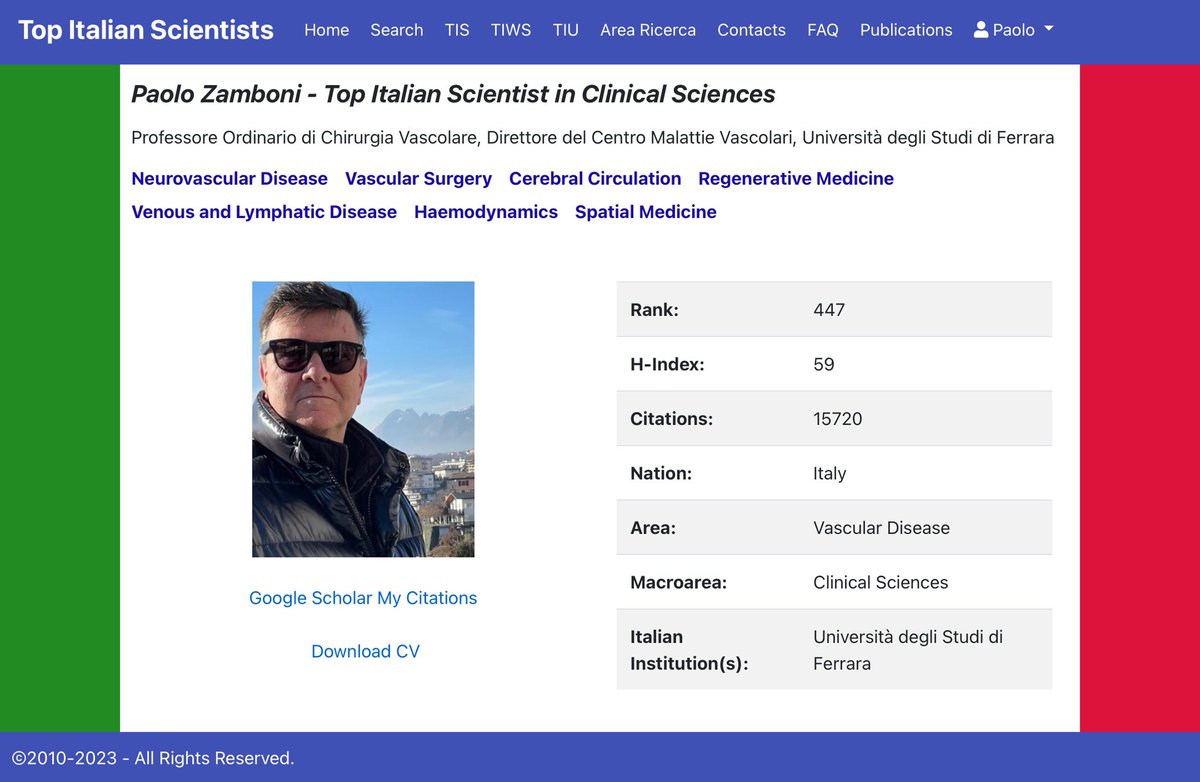Click the user profile icon beside Paolo
Viewport: 1200px width, 782px height.
click(x=980, y=30)
